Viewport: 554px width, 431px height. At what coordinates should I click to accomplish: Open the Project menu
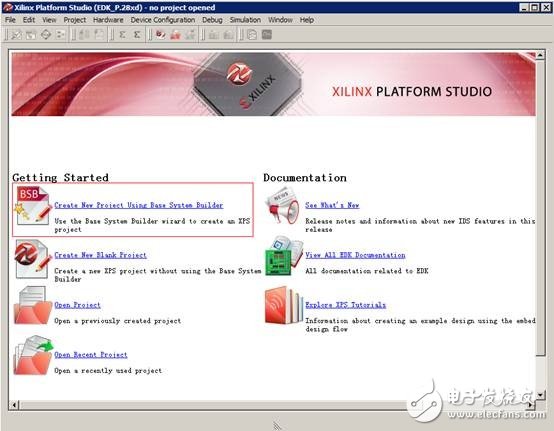click(75, 20)
